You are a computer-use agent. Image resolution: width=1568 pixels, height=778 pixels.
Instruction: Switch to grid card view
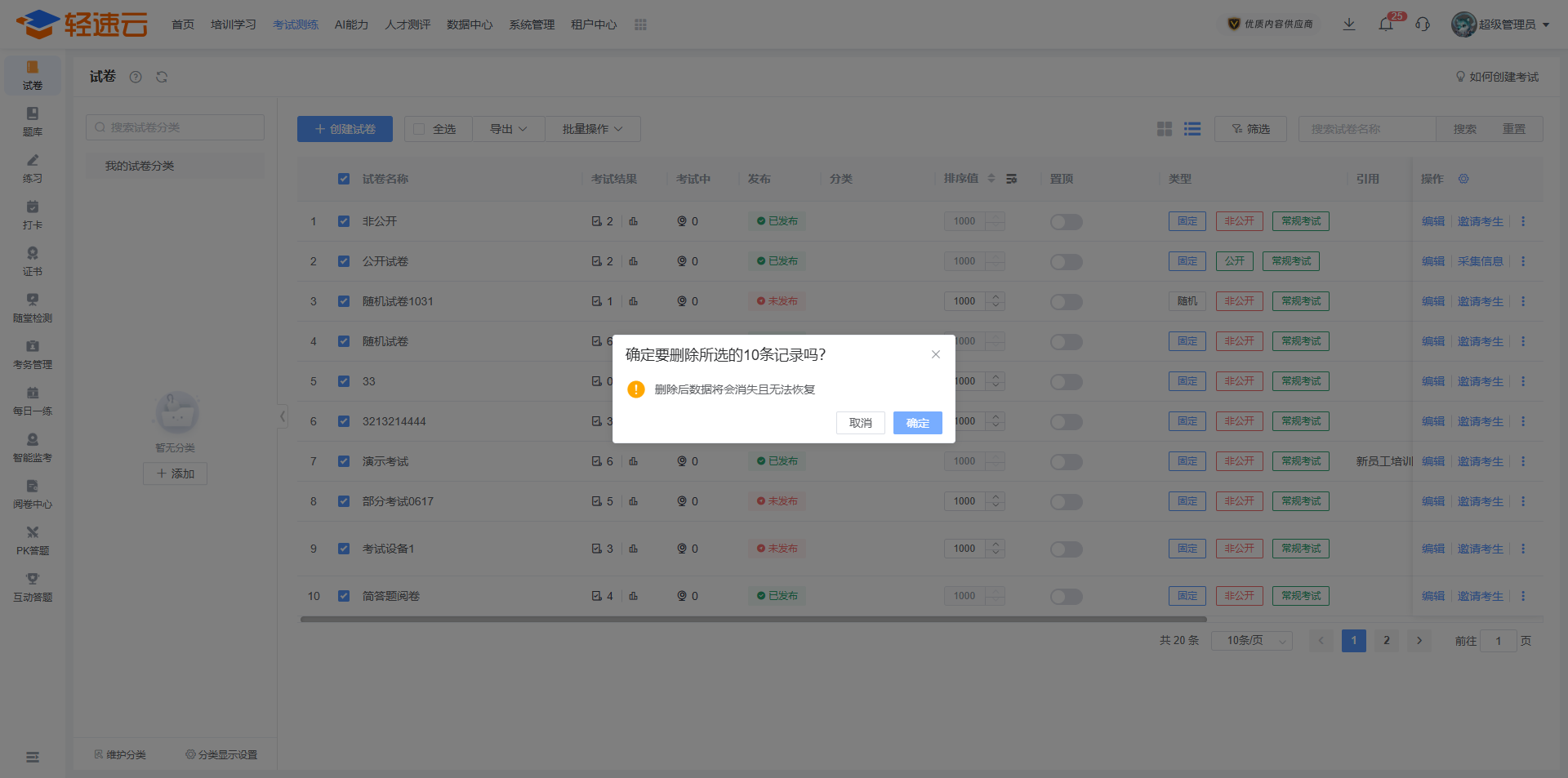pos(1165,129)
